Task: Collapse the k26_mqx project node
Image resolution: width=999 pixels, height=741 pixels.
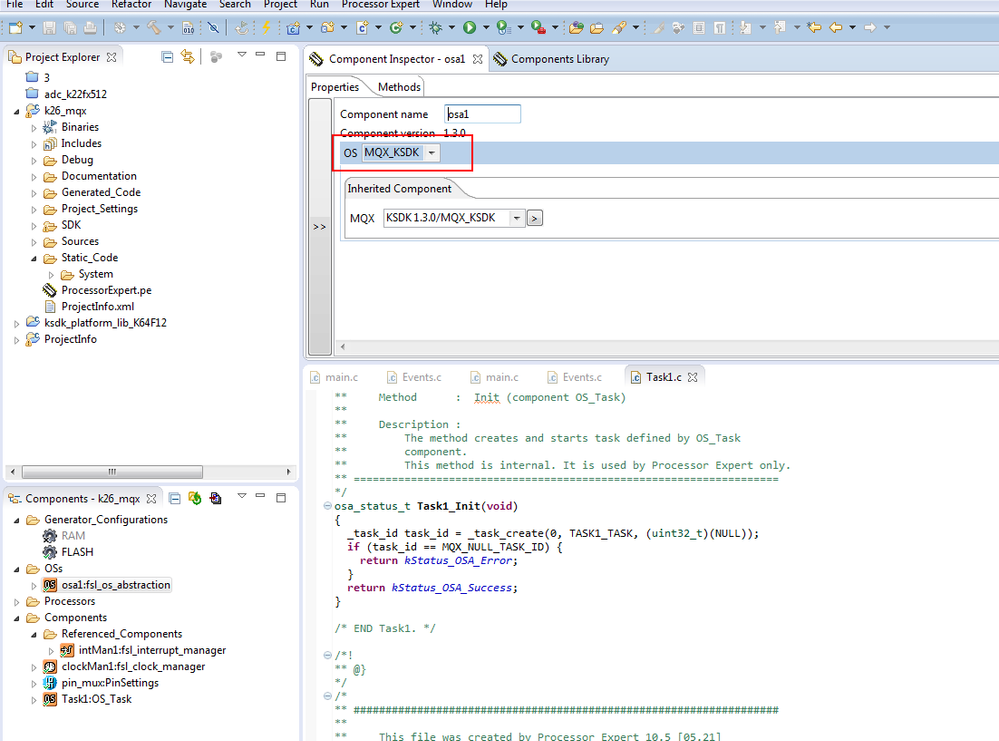Action: pyautogui.click(x=17, y=112)
